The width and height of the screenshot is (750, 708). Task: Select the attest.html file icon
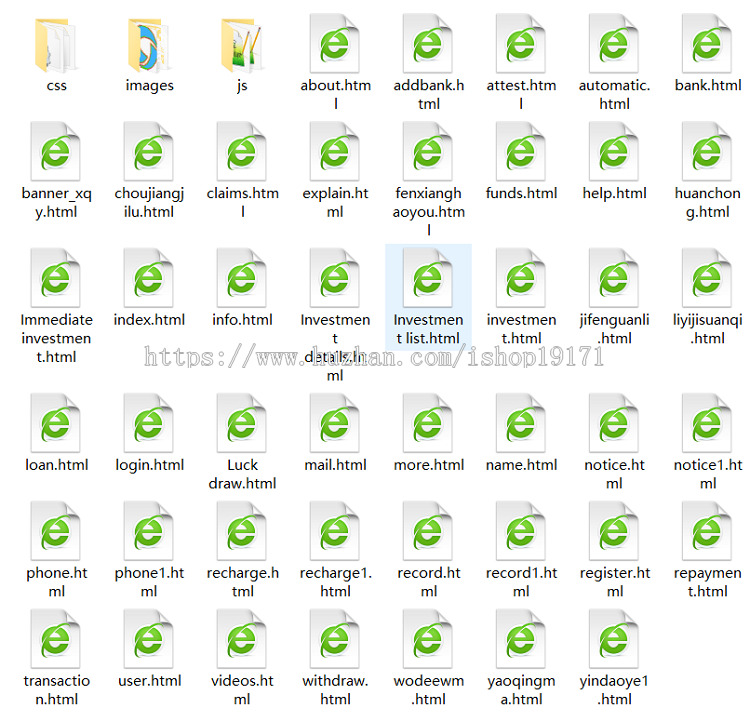tap(520, 44)
